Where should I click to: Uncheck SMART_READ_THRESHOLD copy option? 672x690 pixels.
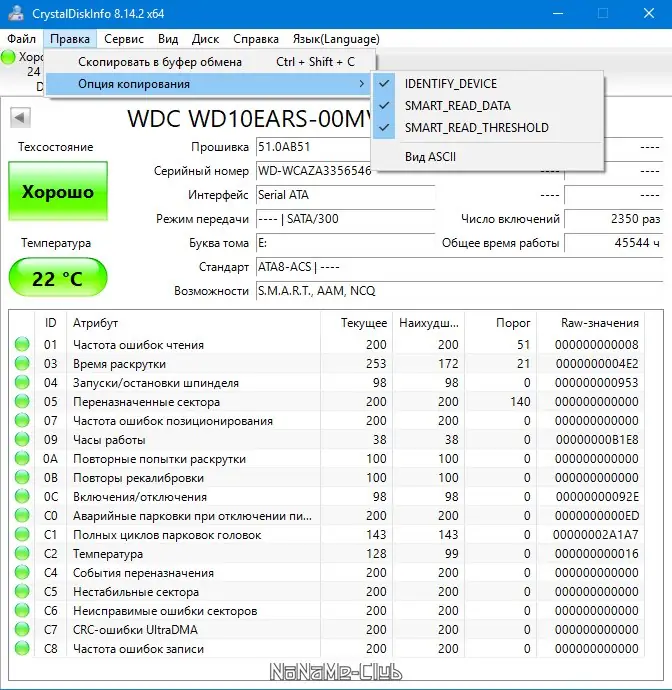(488, 128)
